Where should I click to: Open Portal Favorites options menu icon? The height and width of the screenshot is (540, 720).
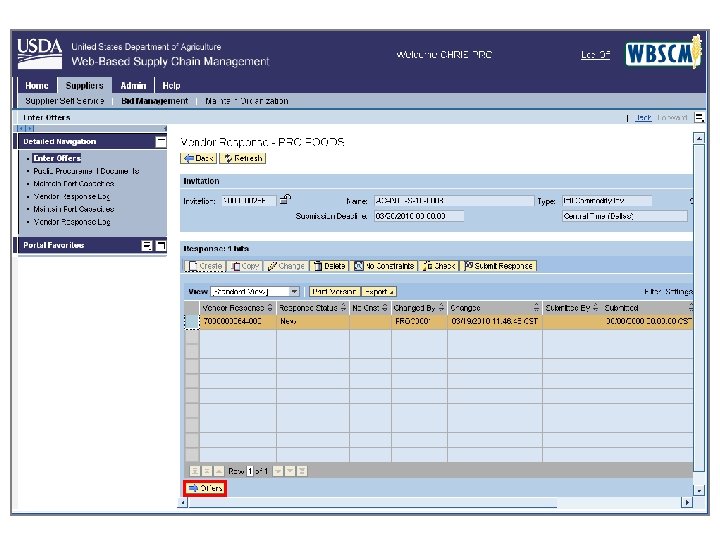coord(146,245)
